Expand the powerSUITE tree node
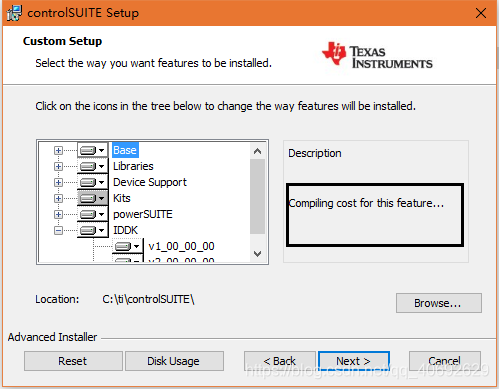Viewport: 499px width, 389px height. [58, 214]
